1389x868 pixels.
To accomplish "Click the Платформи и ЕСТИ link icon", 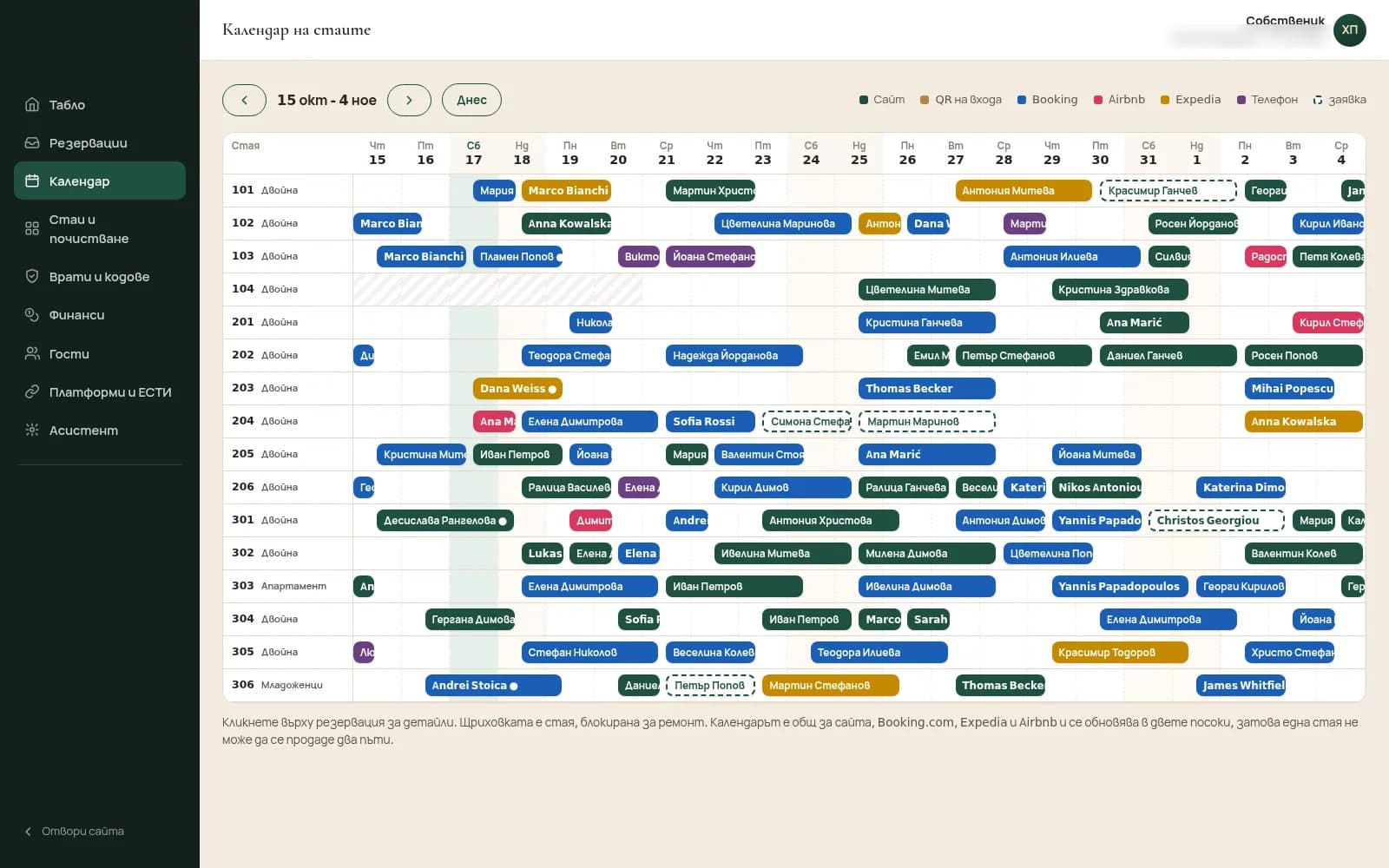I will (x=32, y=392).
